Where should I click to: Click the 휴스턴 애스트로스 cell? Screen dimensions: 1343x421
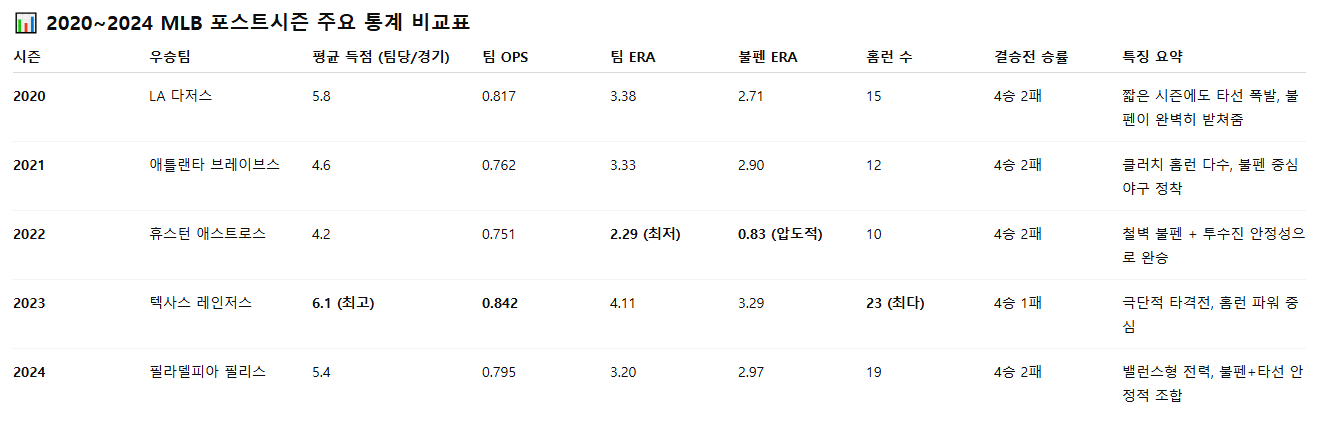[x=207, y=234]
